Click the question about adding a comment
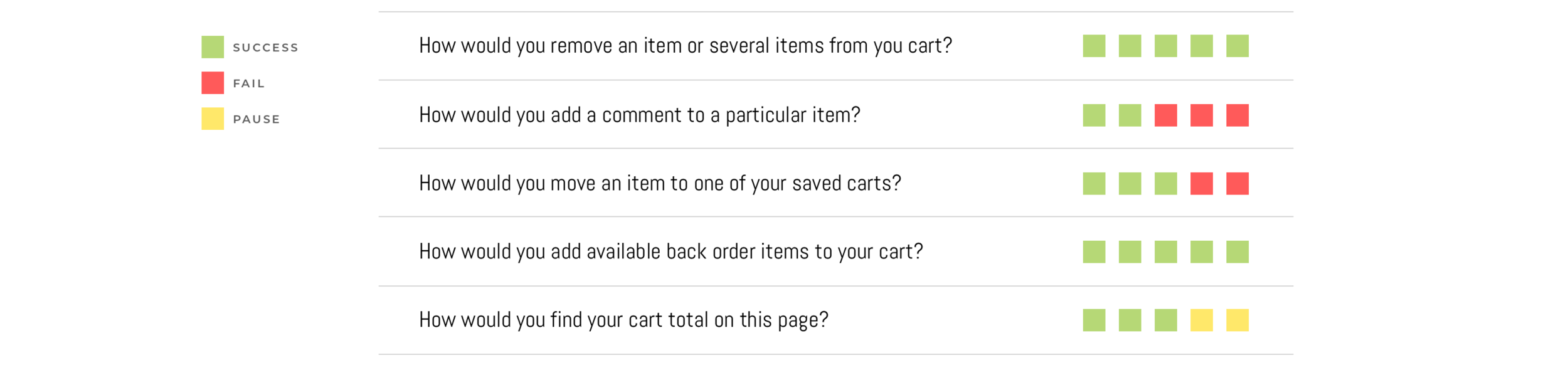 point(640,115)
